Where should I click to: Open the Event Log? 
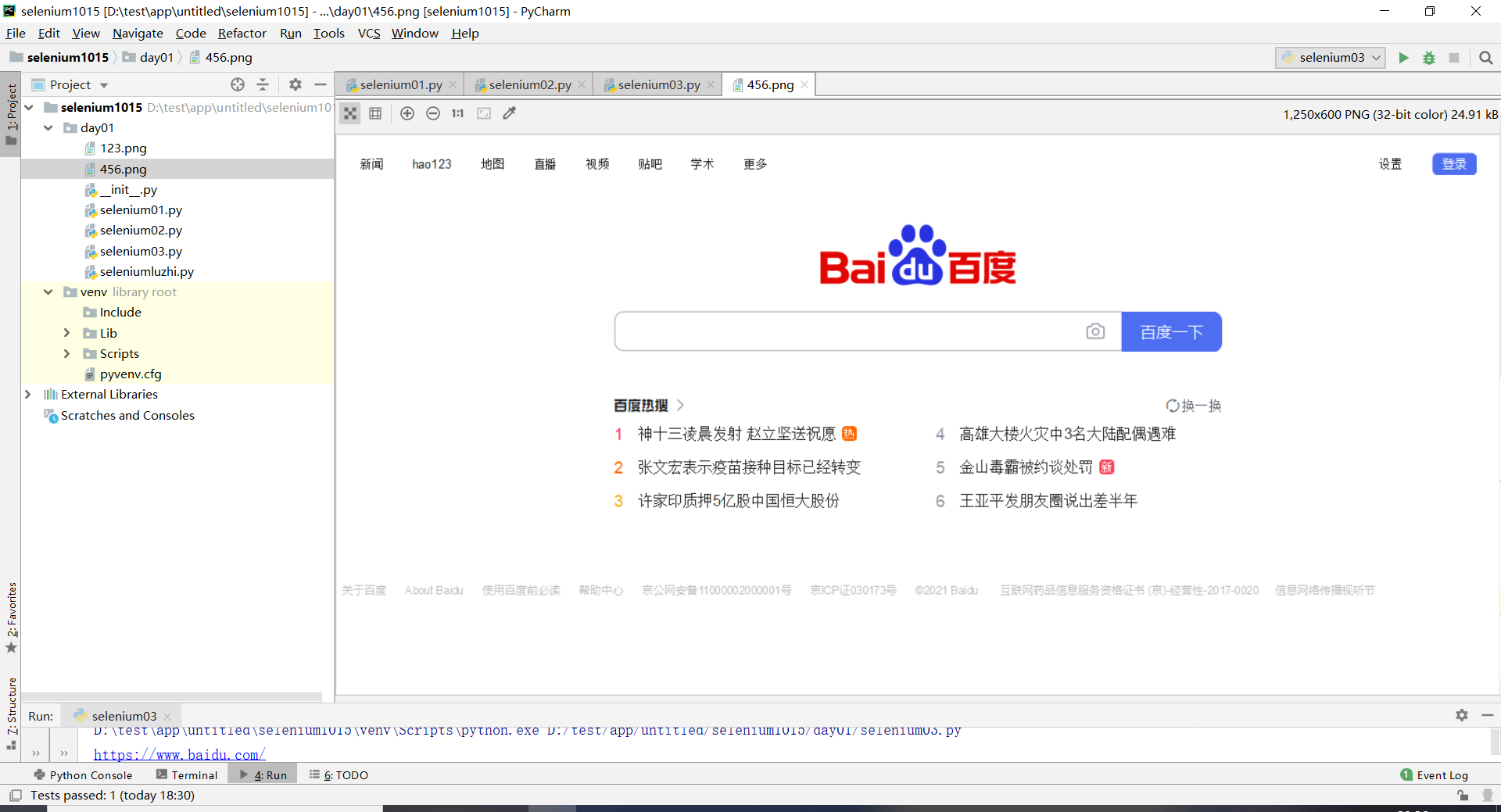pos(1435,775)
